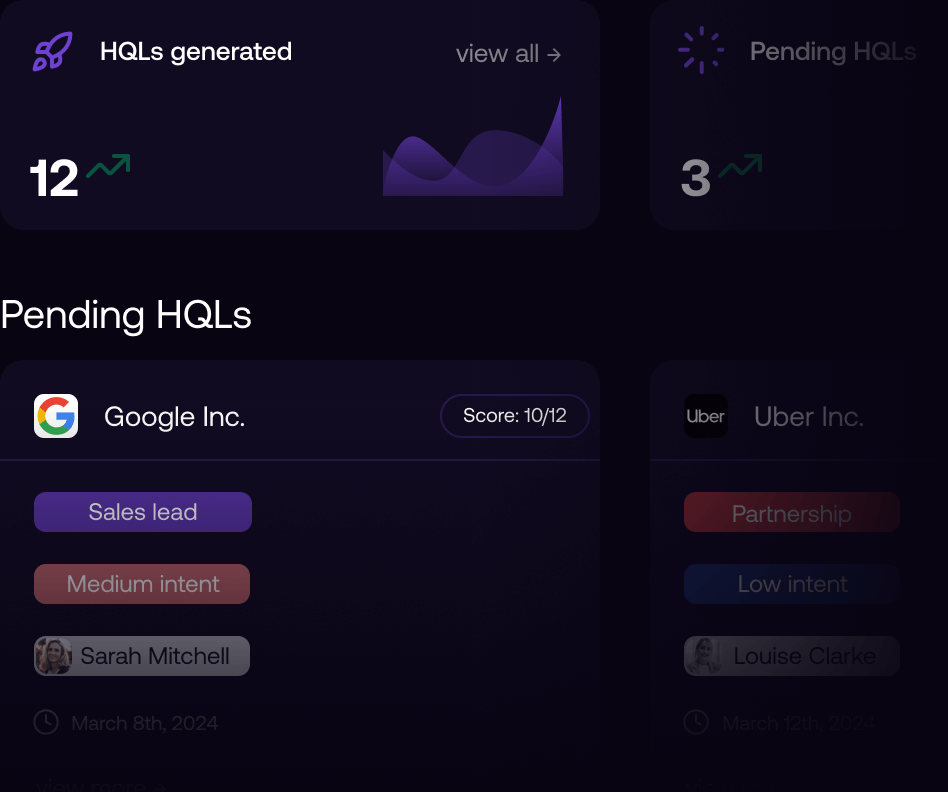Click the green trend arrow next to 12
The image size is (948, 792).
pyautogui.click(x=108, y=166)
